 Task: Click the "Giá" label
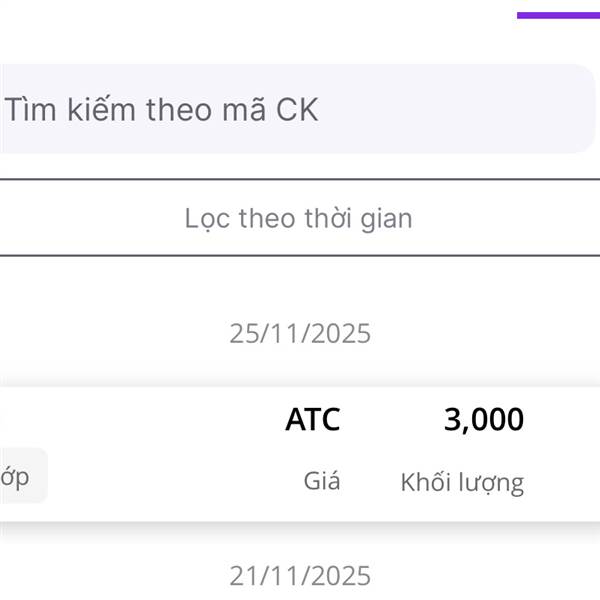coord(322,481)
